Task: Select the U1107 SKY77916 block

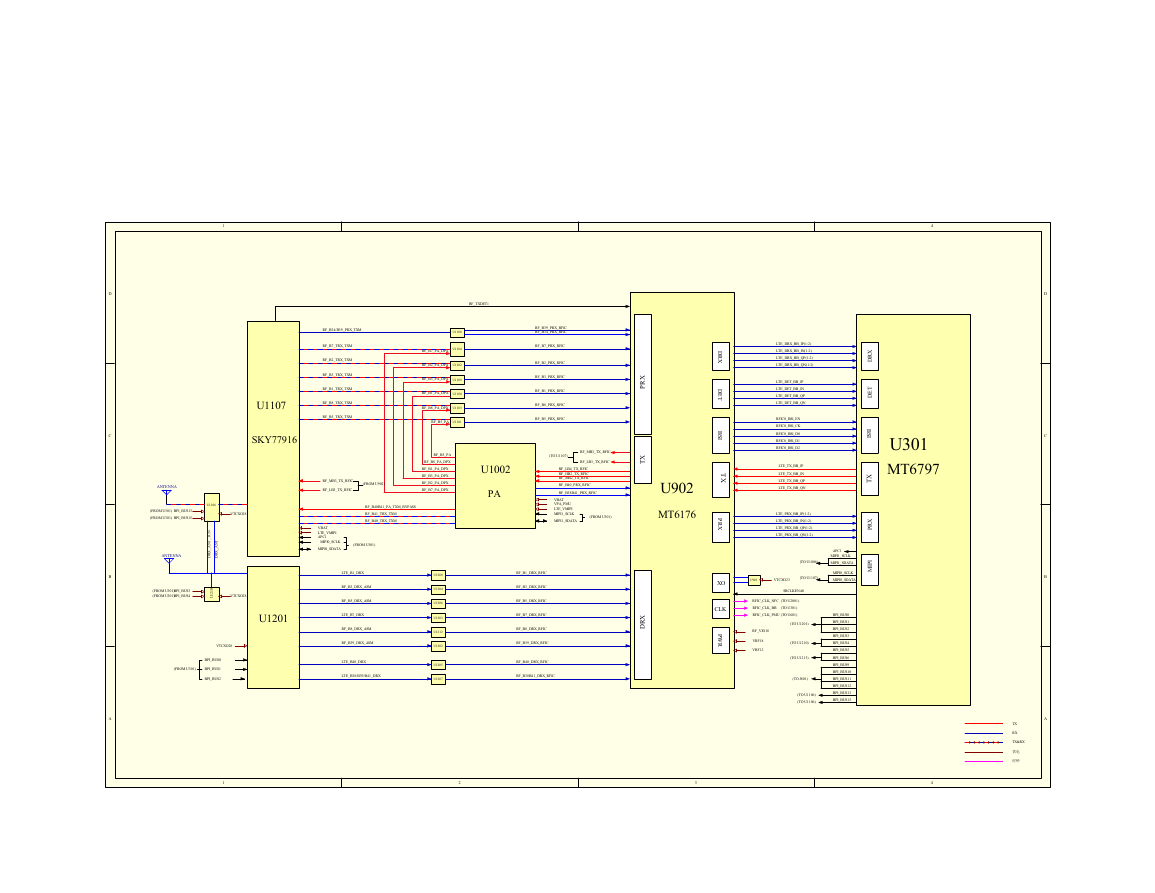Action: (x=273, y=439)
